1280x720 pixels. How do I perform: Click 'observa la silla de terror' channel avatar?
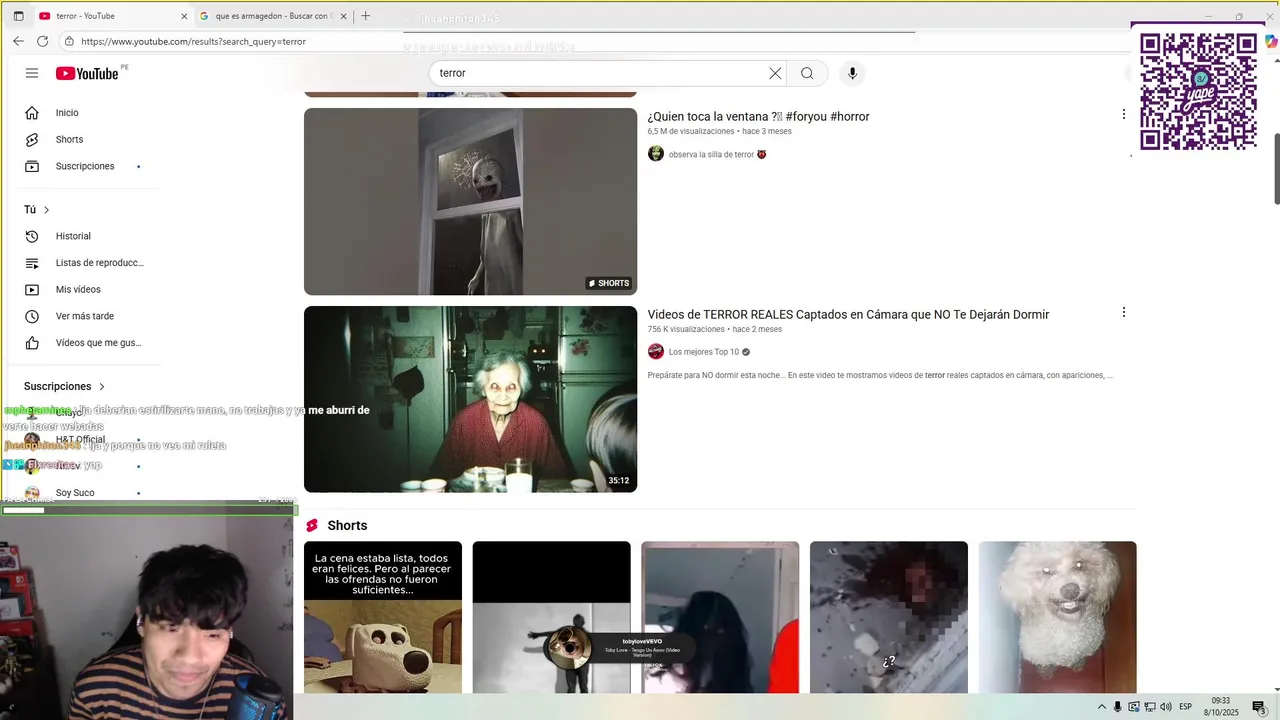(656, 154)
